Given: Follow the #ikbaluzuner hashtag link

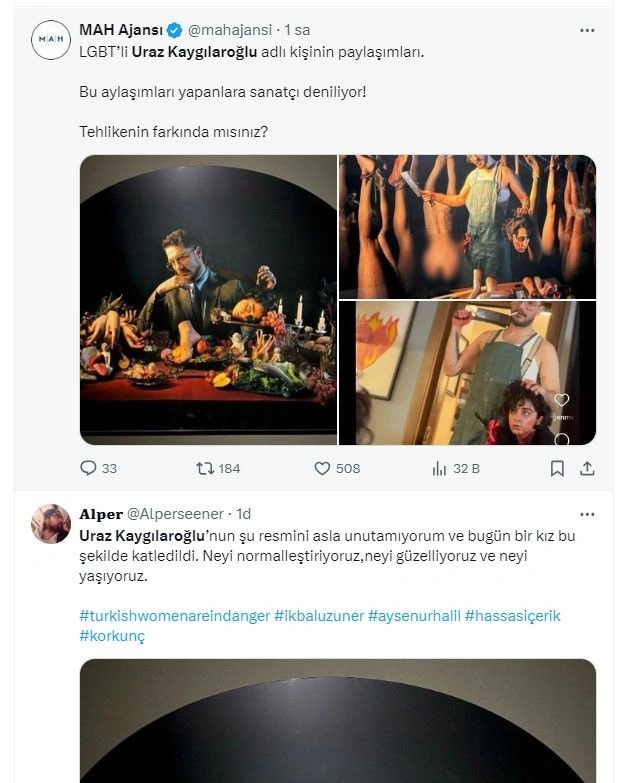Looking at the screenshot, I should pyautogui.click(x=318, y=616).
